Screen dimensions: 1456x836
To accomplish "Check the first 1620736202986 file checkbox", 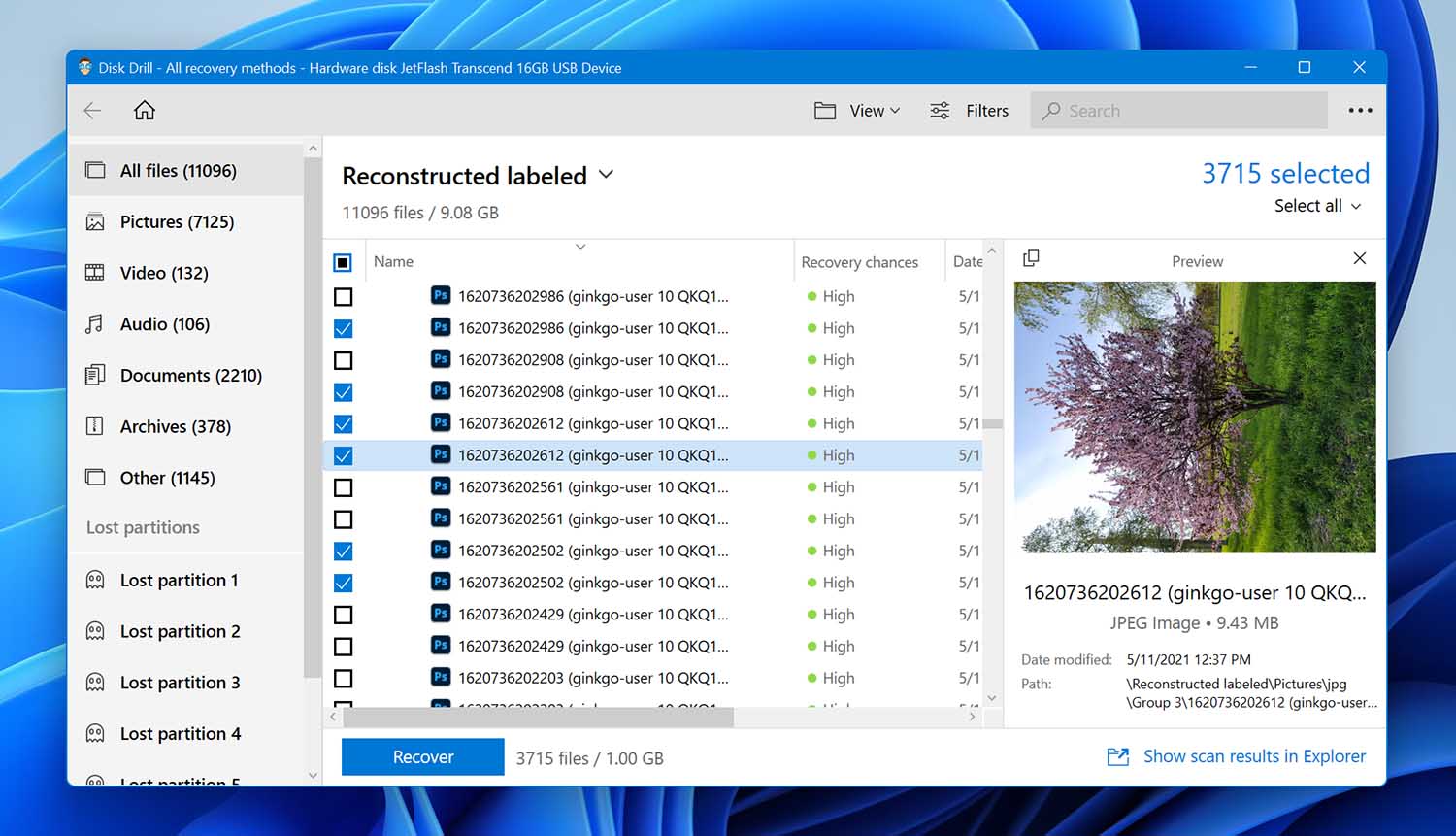I will pos(343,297).
